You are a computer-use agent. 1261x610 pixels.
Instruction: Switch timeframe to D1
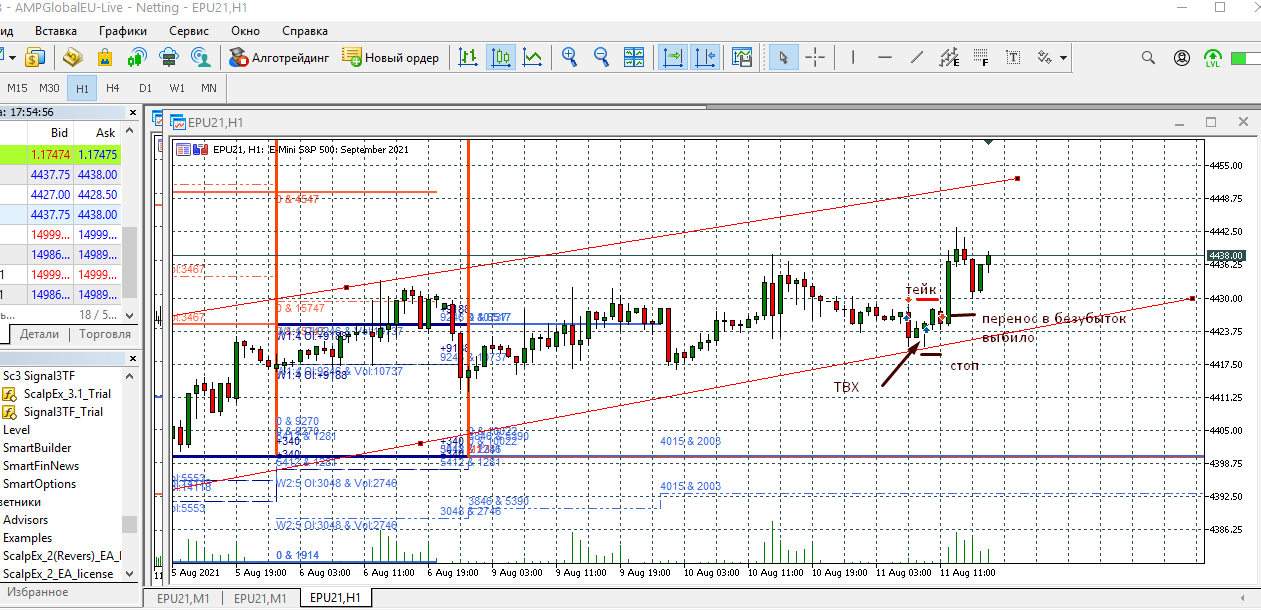145,88
